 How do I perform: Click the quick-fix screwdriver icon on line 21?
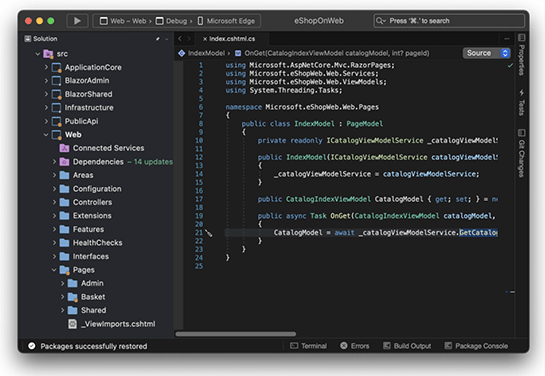click(x=209, y=233)
